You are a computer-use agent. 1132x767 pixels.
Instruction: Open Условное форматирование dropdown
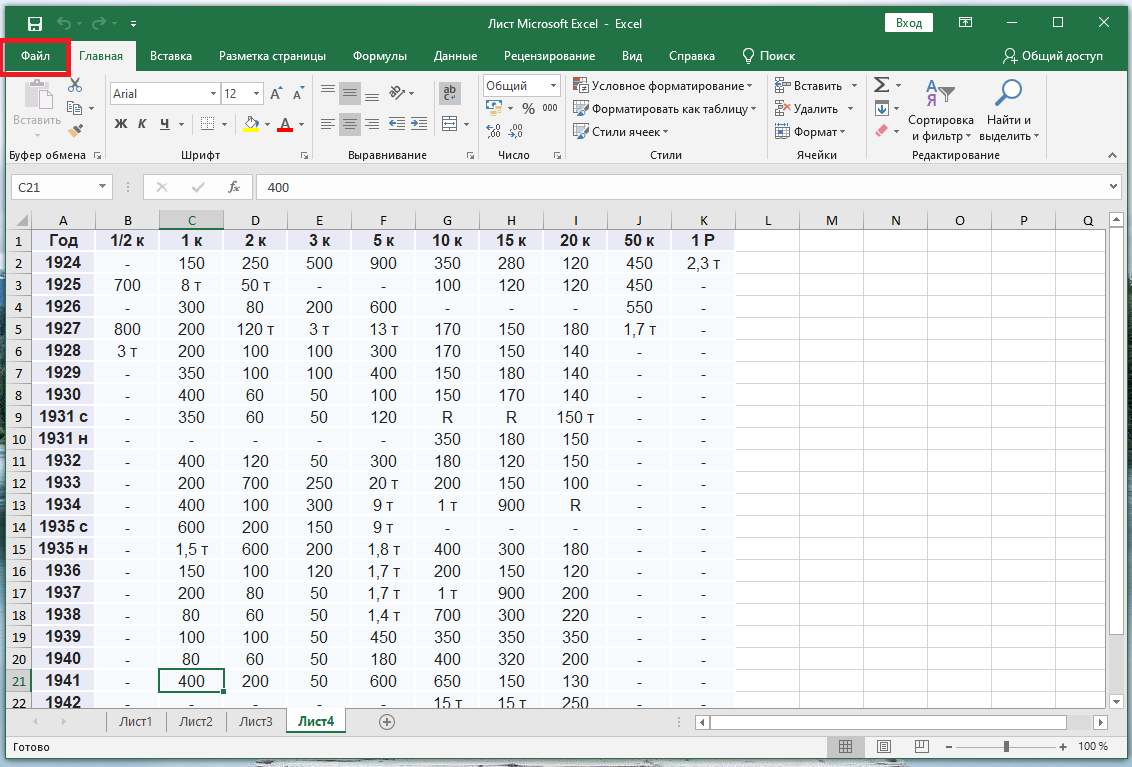(x=663, y=86)
